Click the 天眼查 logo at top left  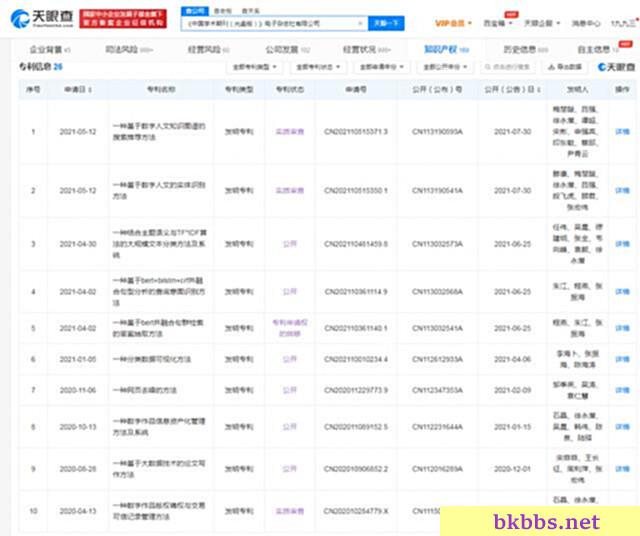point(42,18)
